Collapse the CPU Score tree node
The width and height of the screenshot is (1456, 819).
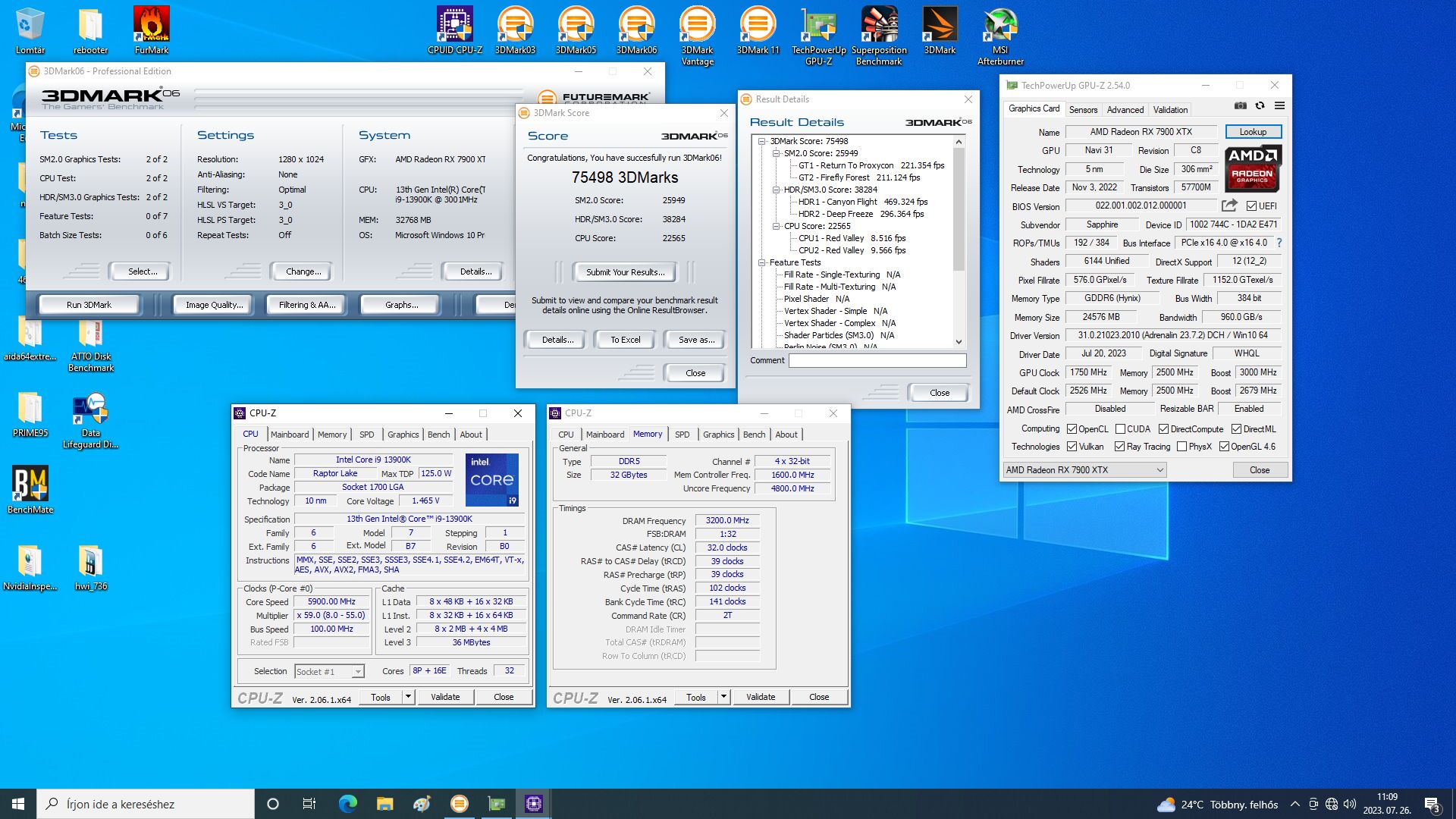[776, 226]
